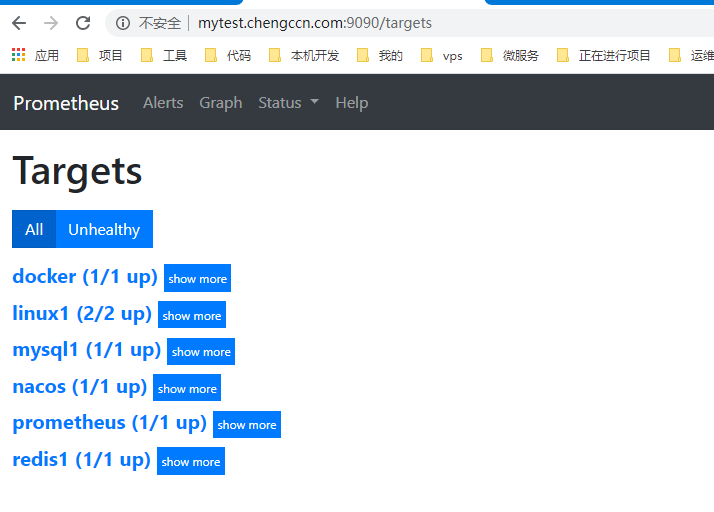Open the 项目 bookmark folder
Viewport: 714px width, 512px height.
tap(100, 56)
